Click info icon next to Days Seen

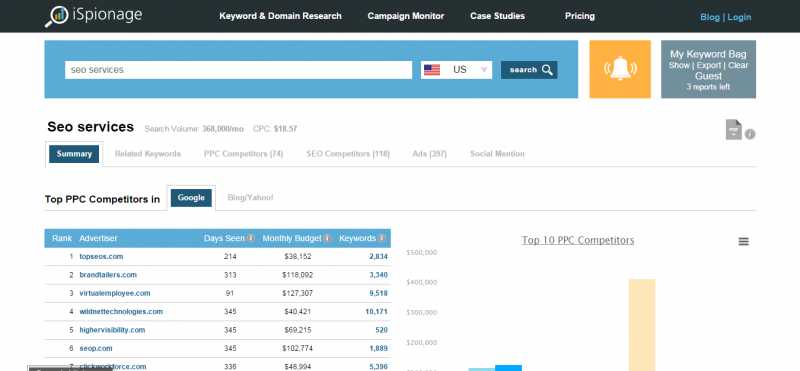pos(251,238)
